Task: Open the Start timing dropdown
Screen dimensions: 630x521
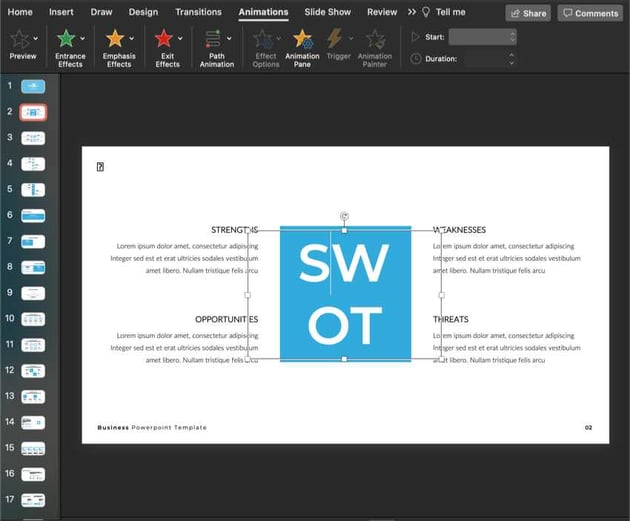Action: point(482,37)
